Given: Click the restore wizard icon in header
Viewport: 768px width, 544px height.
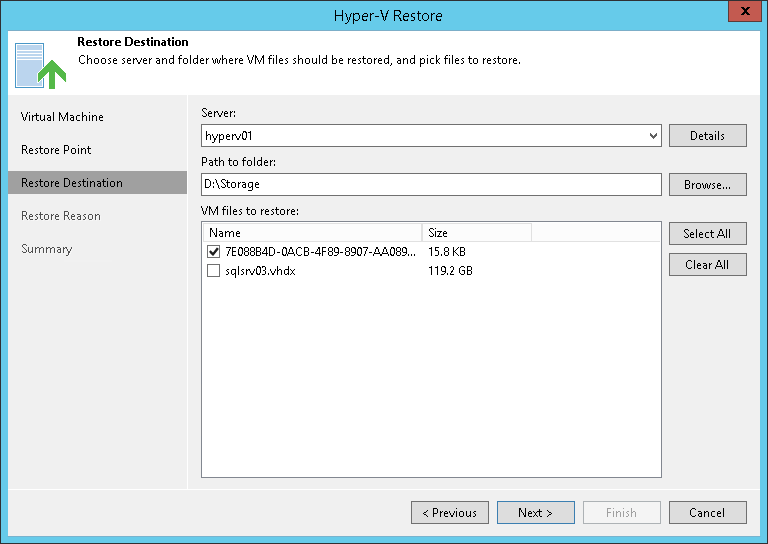Looking at the screenshot, I should tap(40, 64).
